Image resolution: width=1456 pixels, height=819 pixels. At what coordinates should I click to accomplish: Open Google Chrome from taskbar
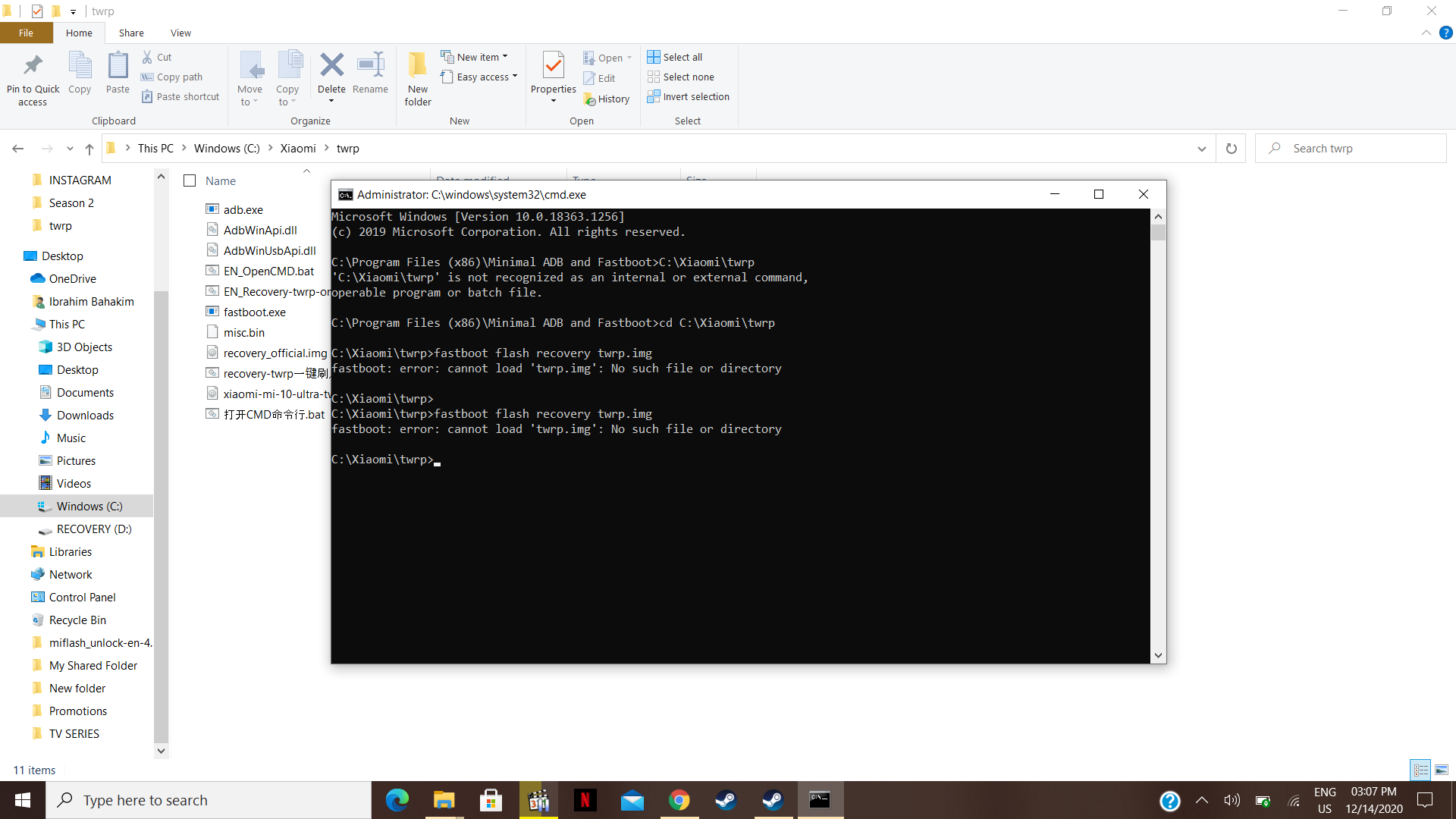[x=679, y=800]
